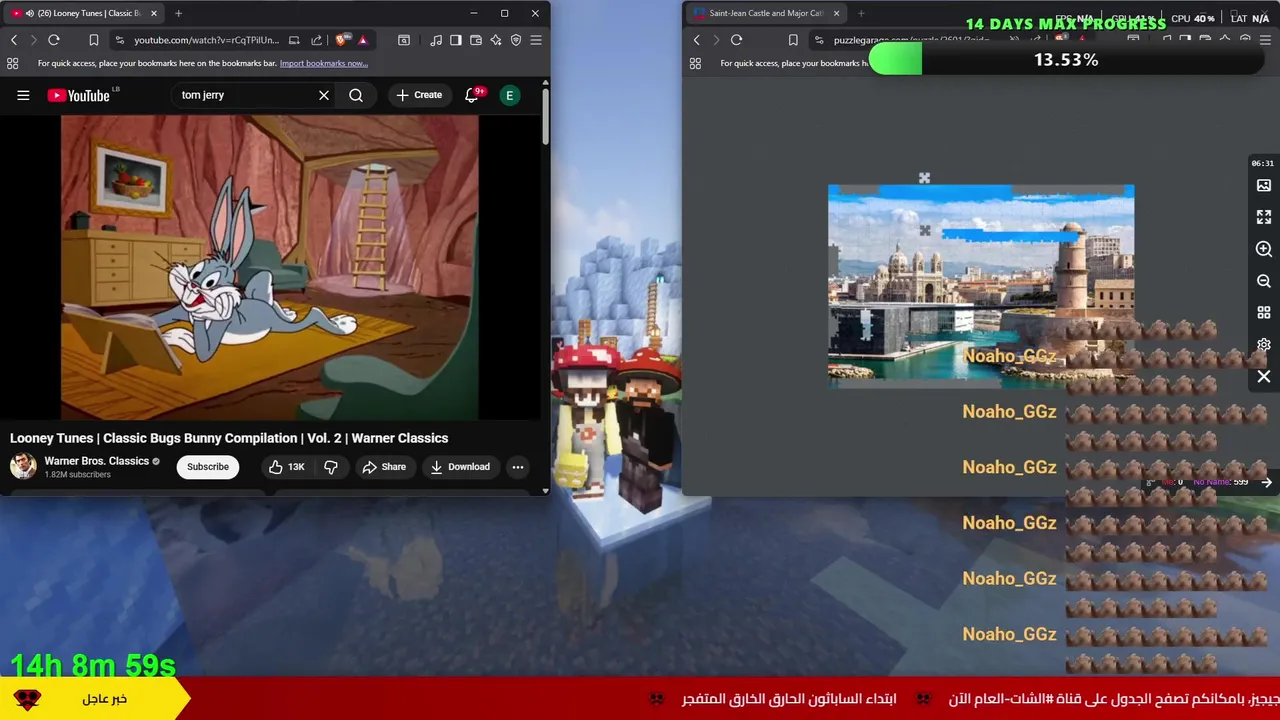Open puzzle settings gear
This screenshot has width=1280, height=720.
[1264, 345]
